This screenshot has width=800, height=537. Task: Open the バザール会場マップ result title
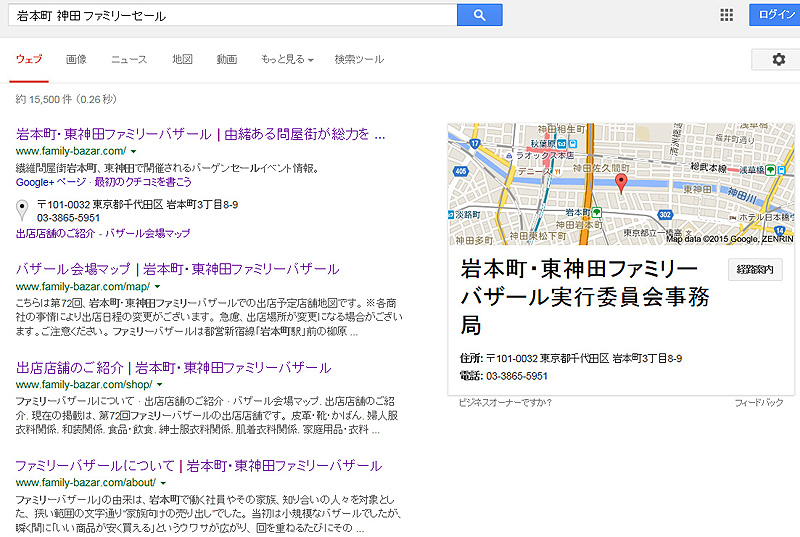click(x=177, y=269)
